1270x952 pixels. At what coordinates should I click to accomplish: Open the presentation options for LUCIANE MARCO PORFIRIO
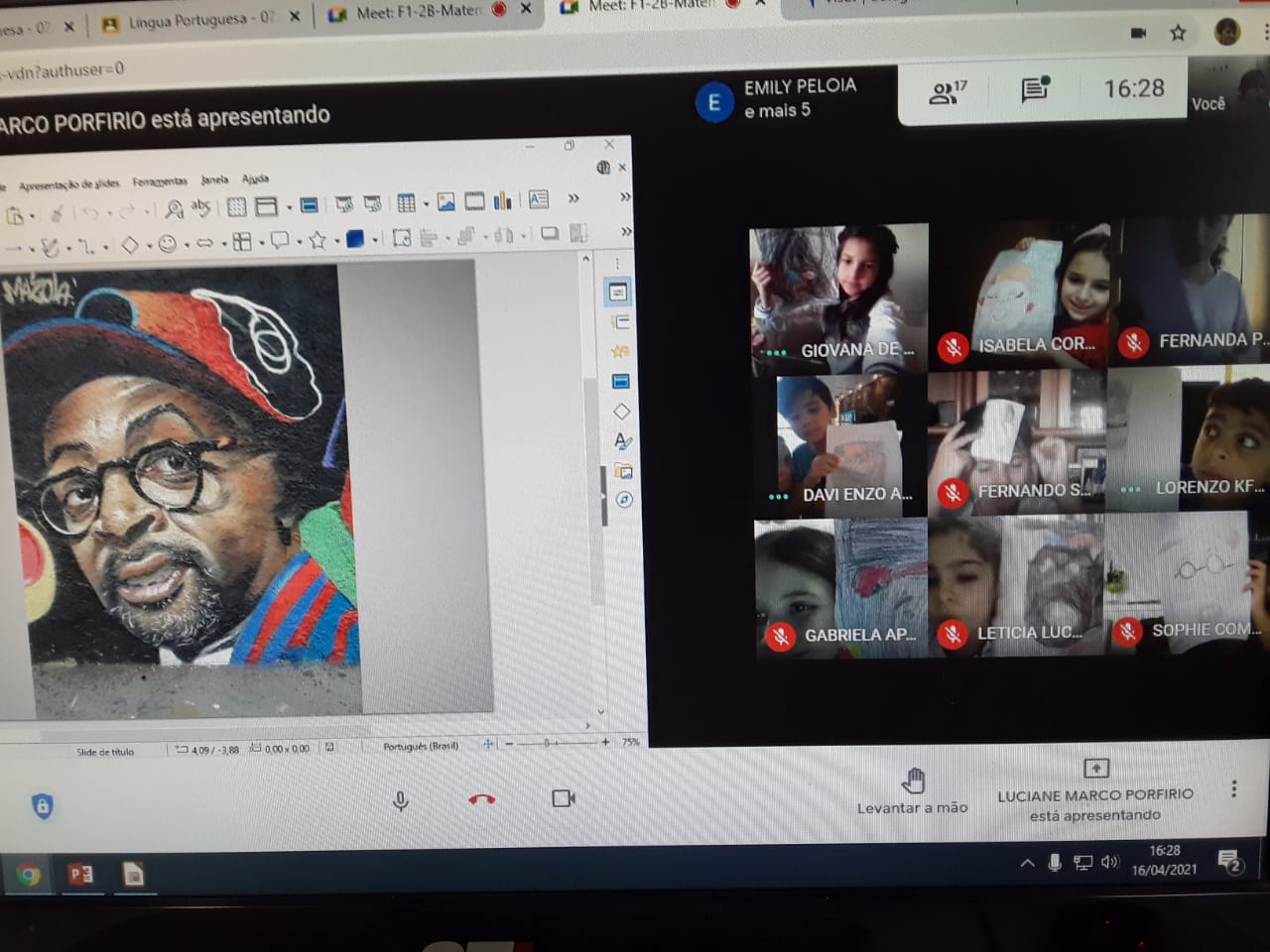coord(1095,791)
